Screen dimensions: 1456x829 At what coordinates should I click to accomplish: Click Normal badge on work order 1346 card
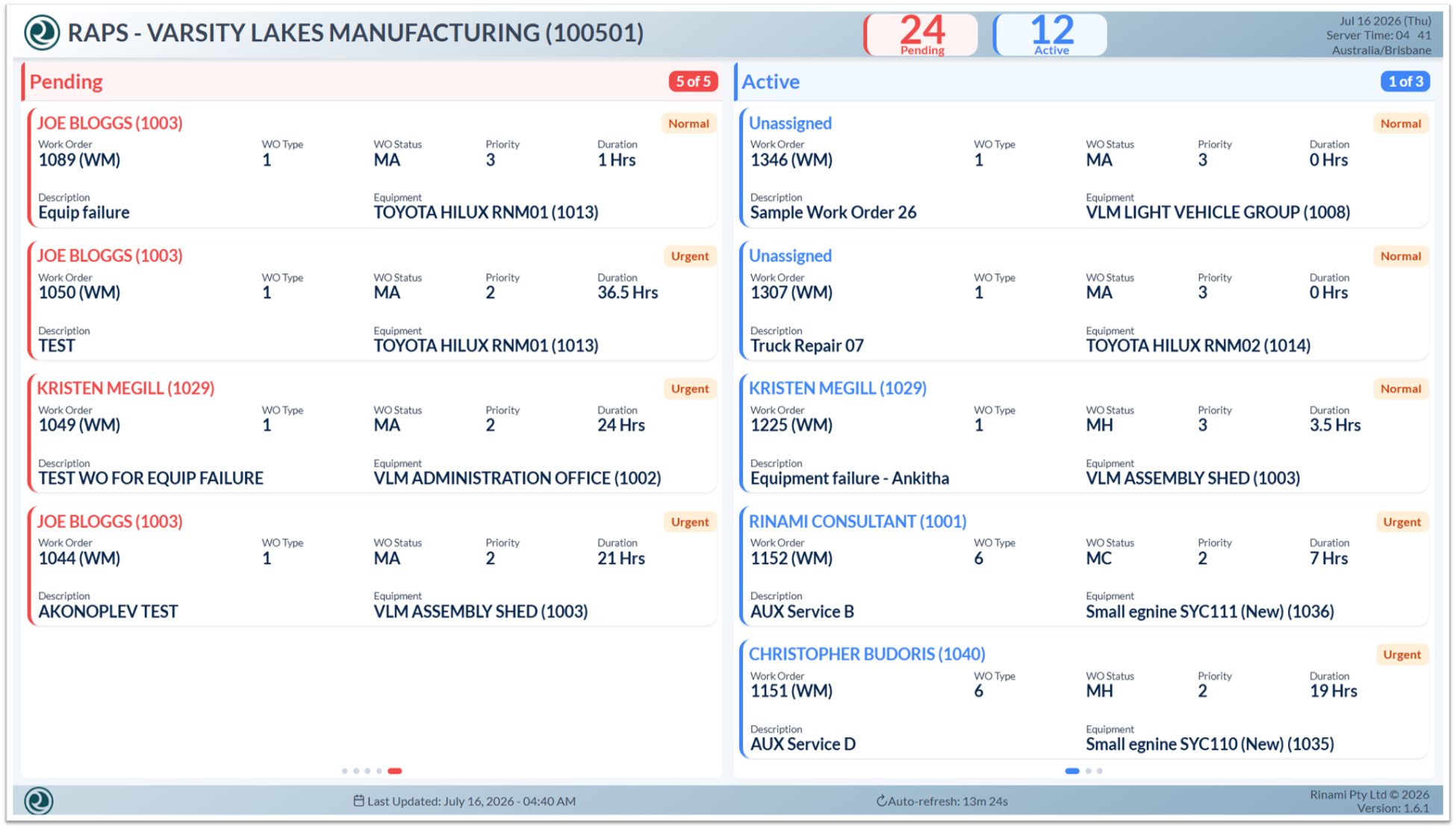pos(1401,123)
